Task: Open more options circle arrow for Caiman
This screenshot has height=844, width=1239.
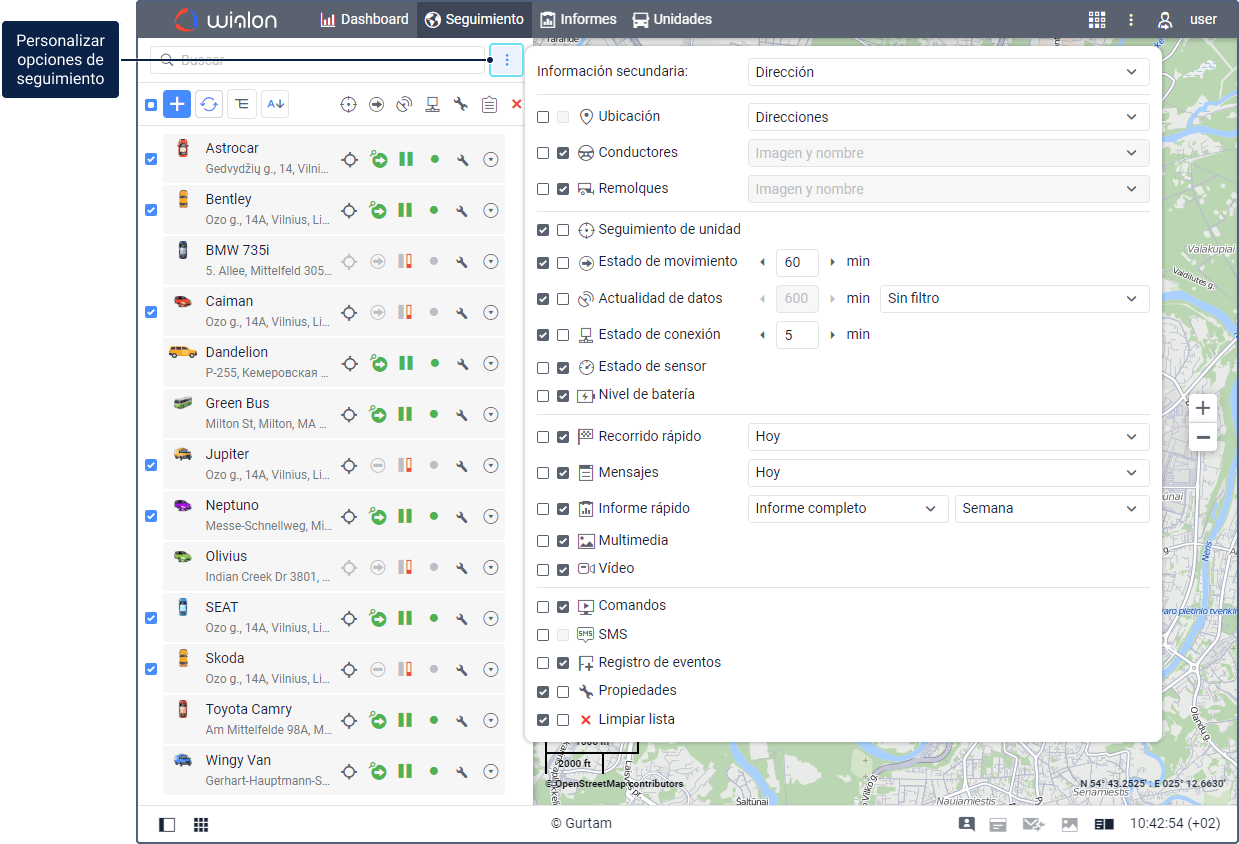Action: click(x=491, y=312)
